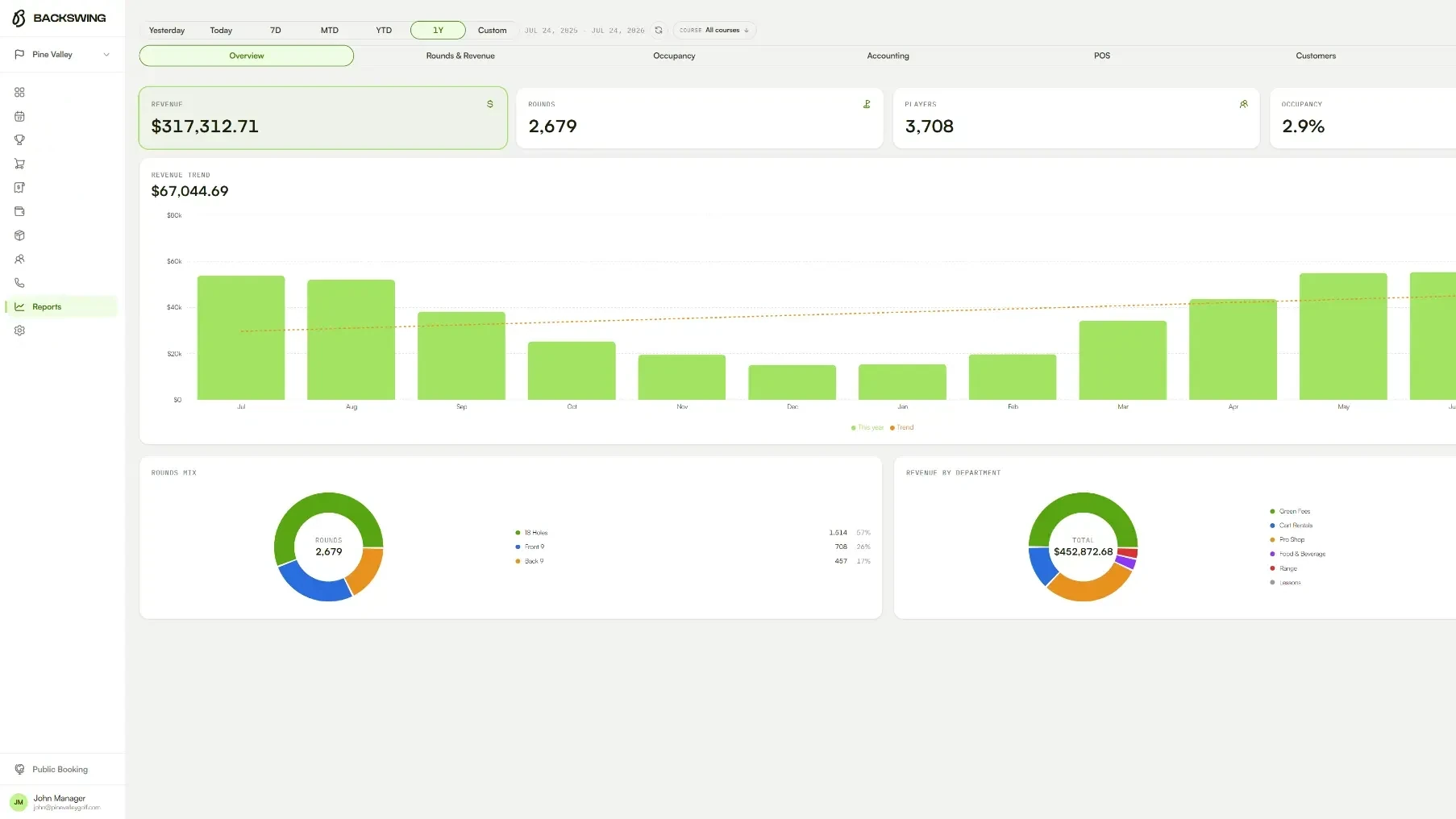Viewport: 1456px width, 819px height.
Task: Click the Front 9 legend swatch
Action: click(x=518, y=547)
